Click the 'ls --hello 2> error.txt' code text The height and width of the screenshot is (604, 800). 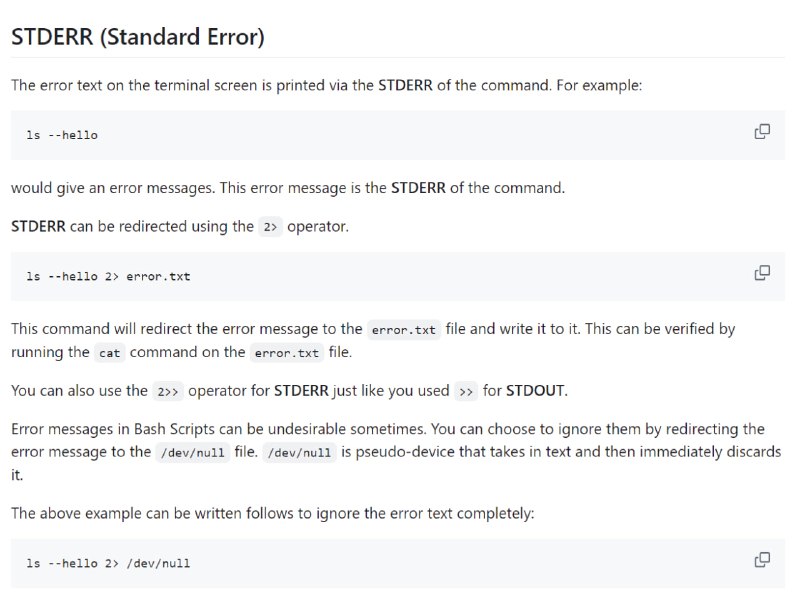(108, 276)
